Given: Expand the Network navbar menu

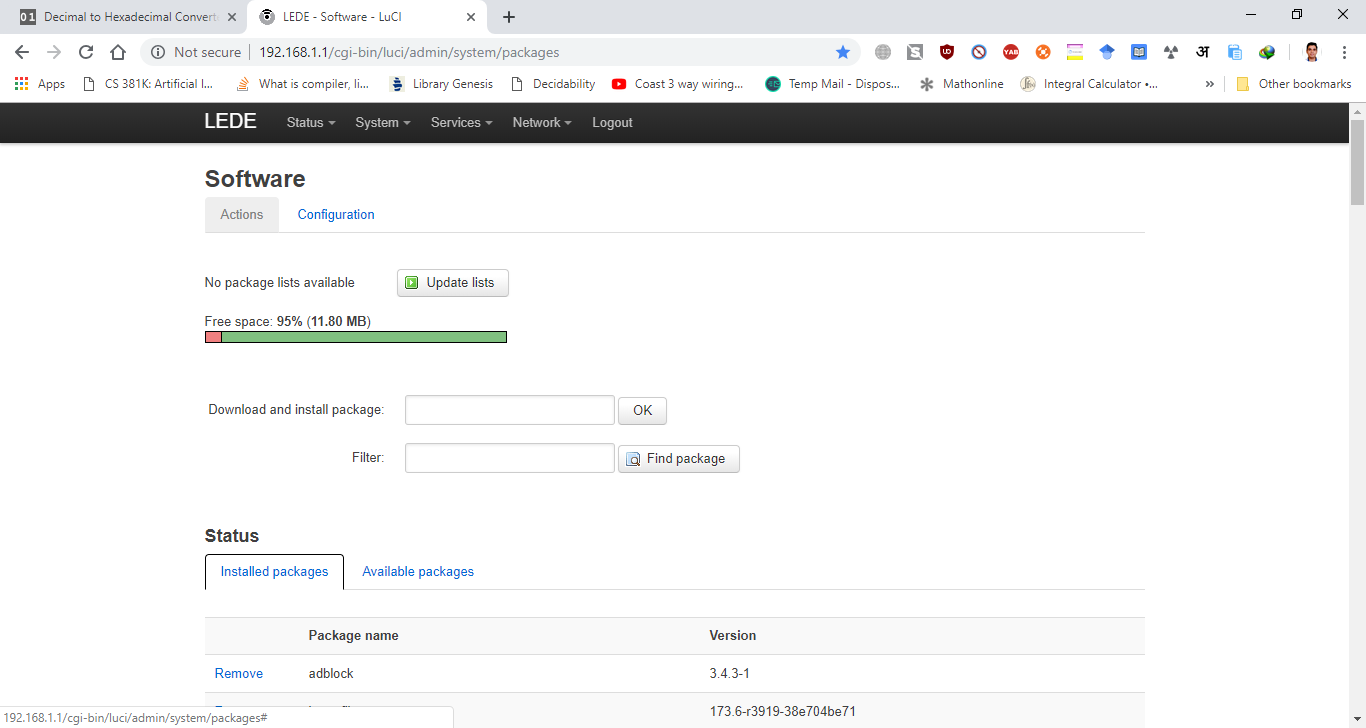Looking at the screenshot, I should coord(542,122).
